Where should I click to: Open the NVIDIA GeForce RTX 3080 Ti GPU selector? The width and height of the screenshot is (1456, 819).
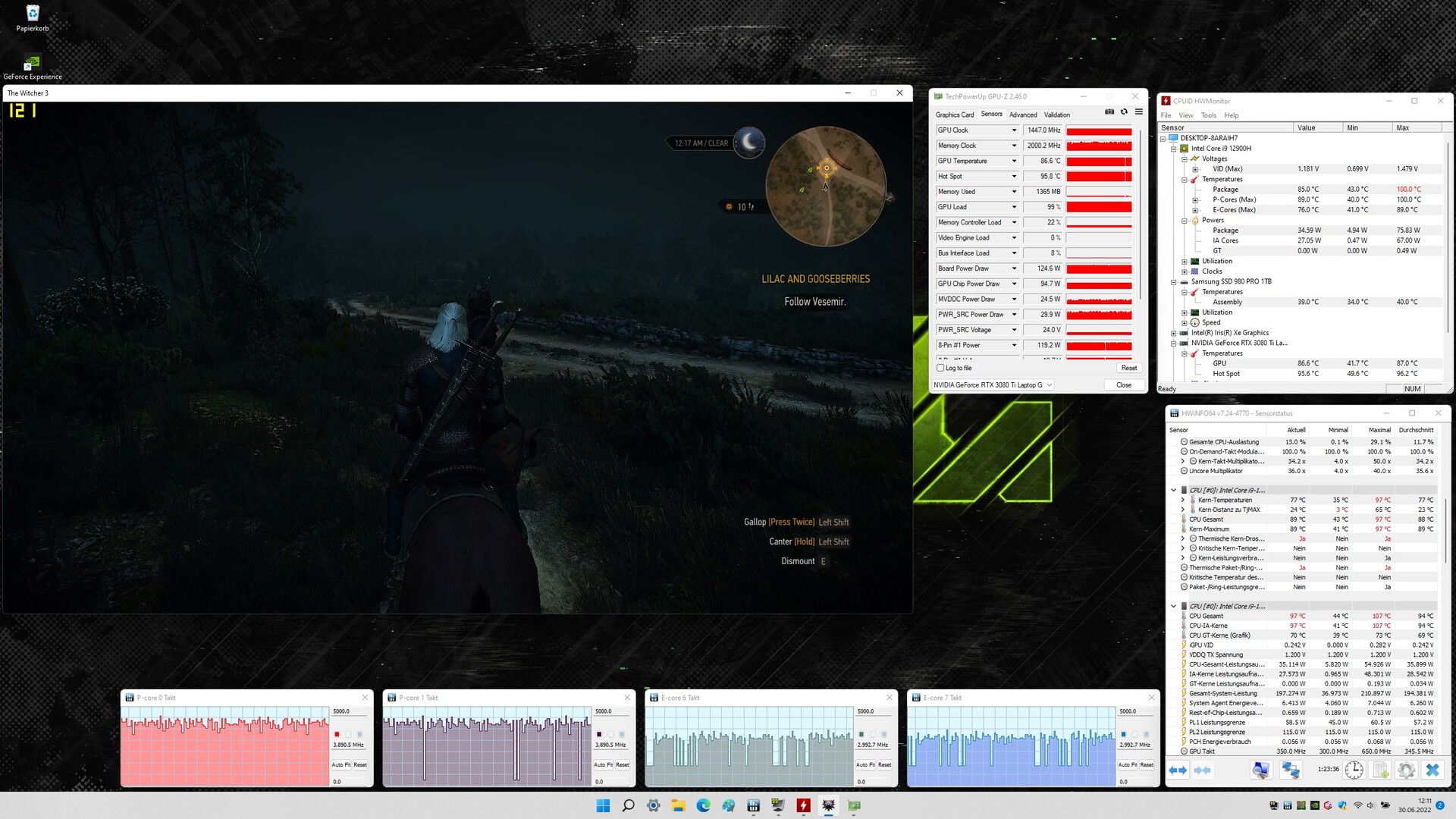(993, 385)
